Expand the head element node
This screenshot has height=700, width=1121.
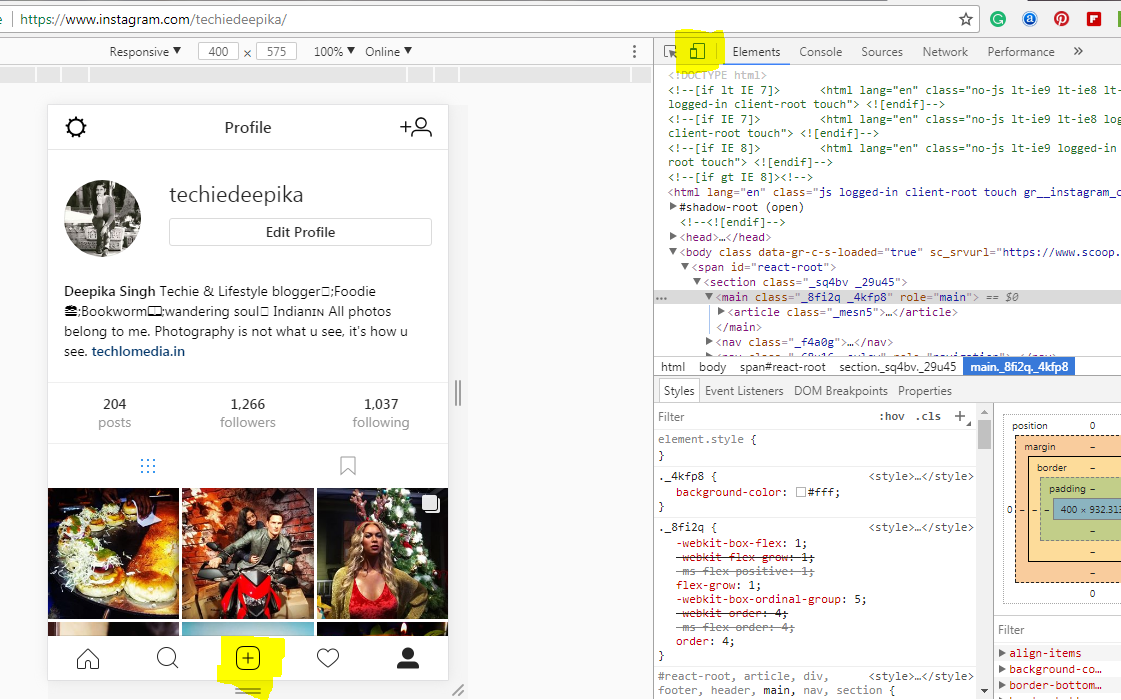tap(673, 237)
